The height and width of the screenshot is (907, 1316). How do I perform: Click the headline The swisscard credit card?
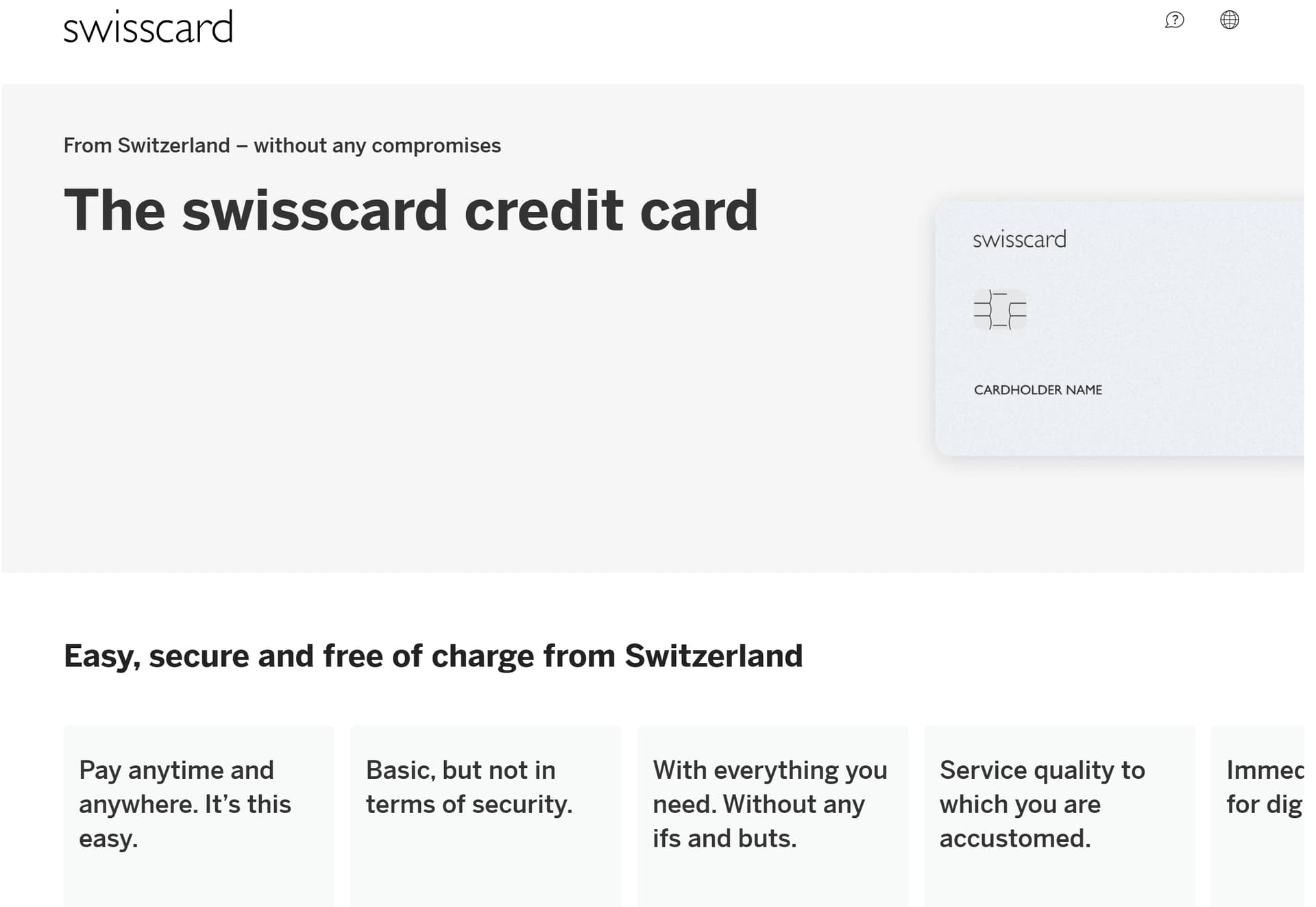(x=411, y=210)
